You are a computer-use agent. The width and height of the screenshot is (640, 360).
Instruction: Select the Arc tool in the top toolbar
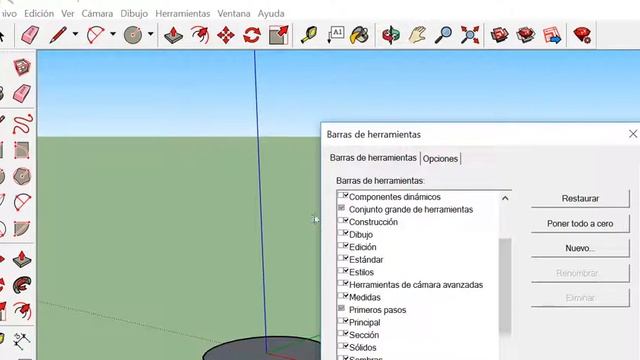pos(96,35)
